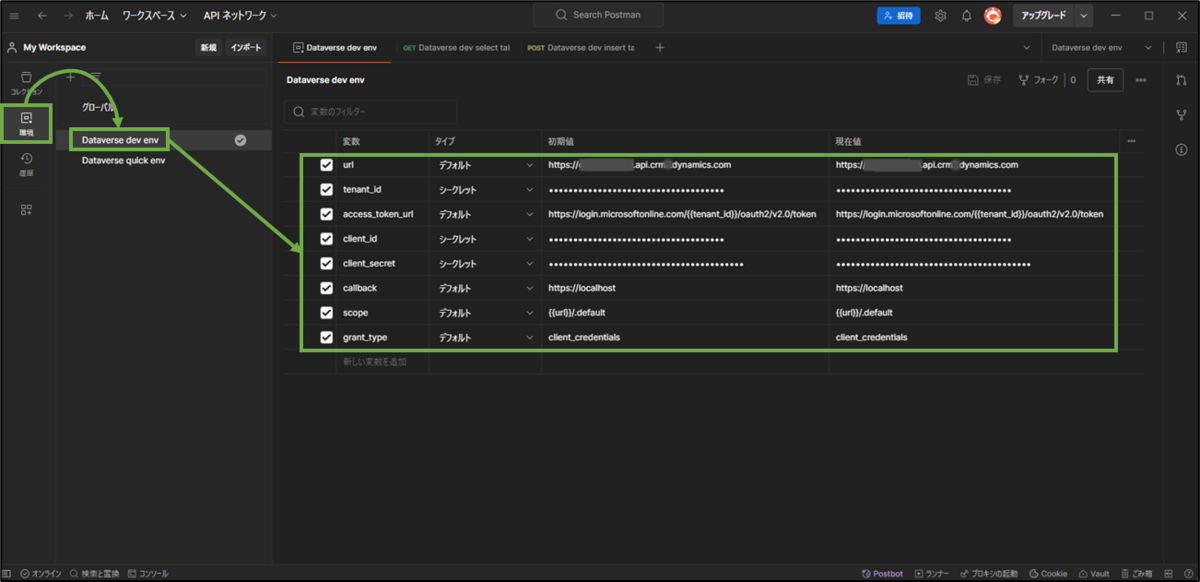Expand the API ネットワーク menu

coord(240,15)
